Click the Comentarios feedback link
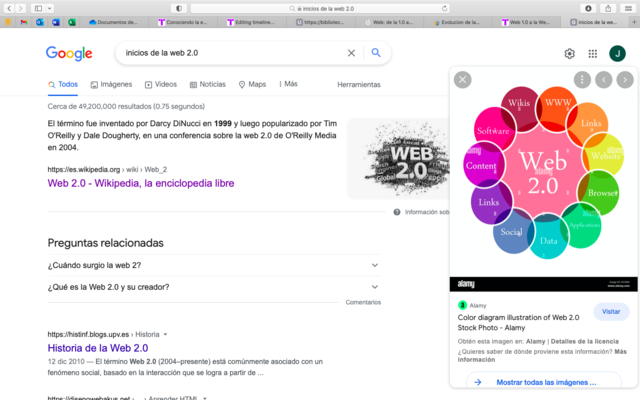Viewport: 640px width, 400px height. pos(363,302)
